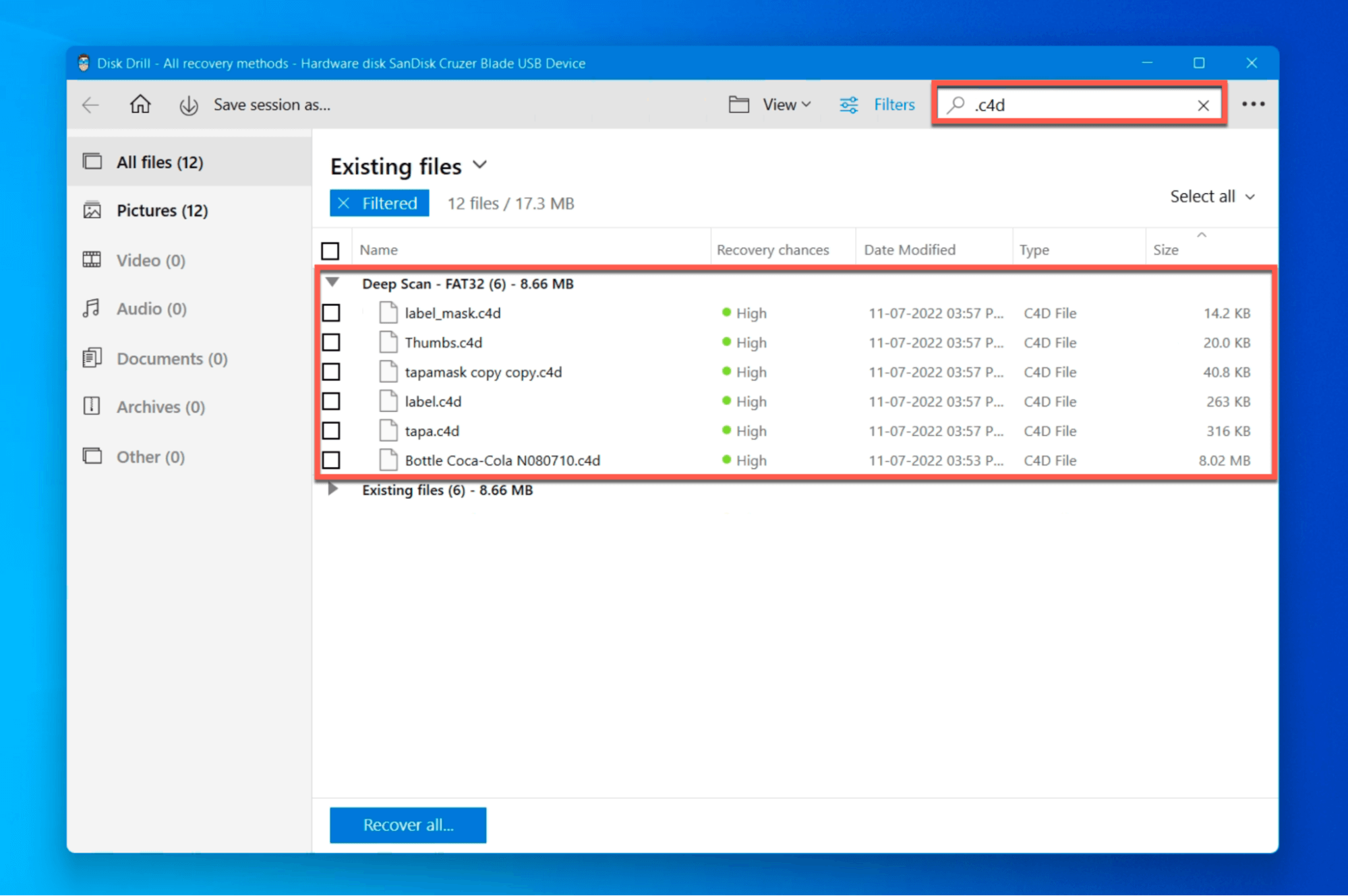The height and width of the screenshot is (896, 1348).
Task: Sort by the Size column header
Action: tap(1165, 250)
